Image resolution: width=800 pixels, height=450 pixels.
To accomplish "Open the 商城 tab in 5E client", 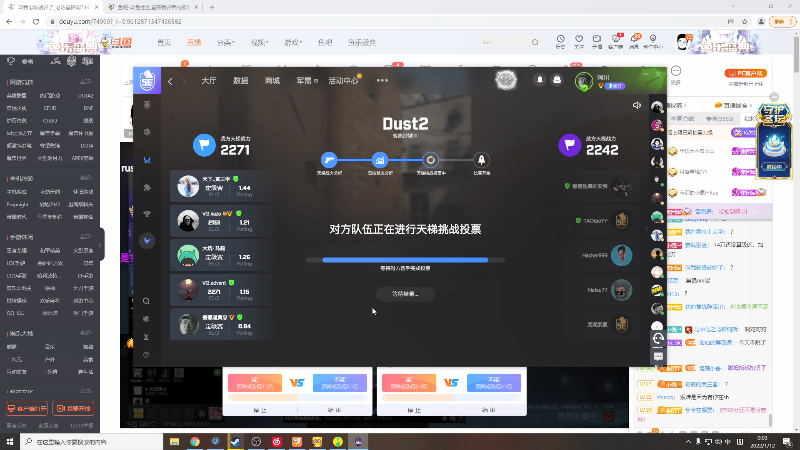I will click(x=272, y=81).
